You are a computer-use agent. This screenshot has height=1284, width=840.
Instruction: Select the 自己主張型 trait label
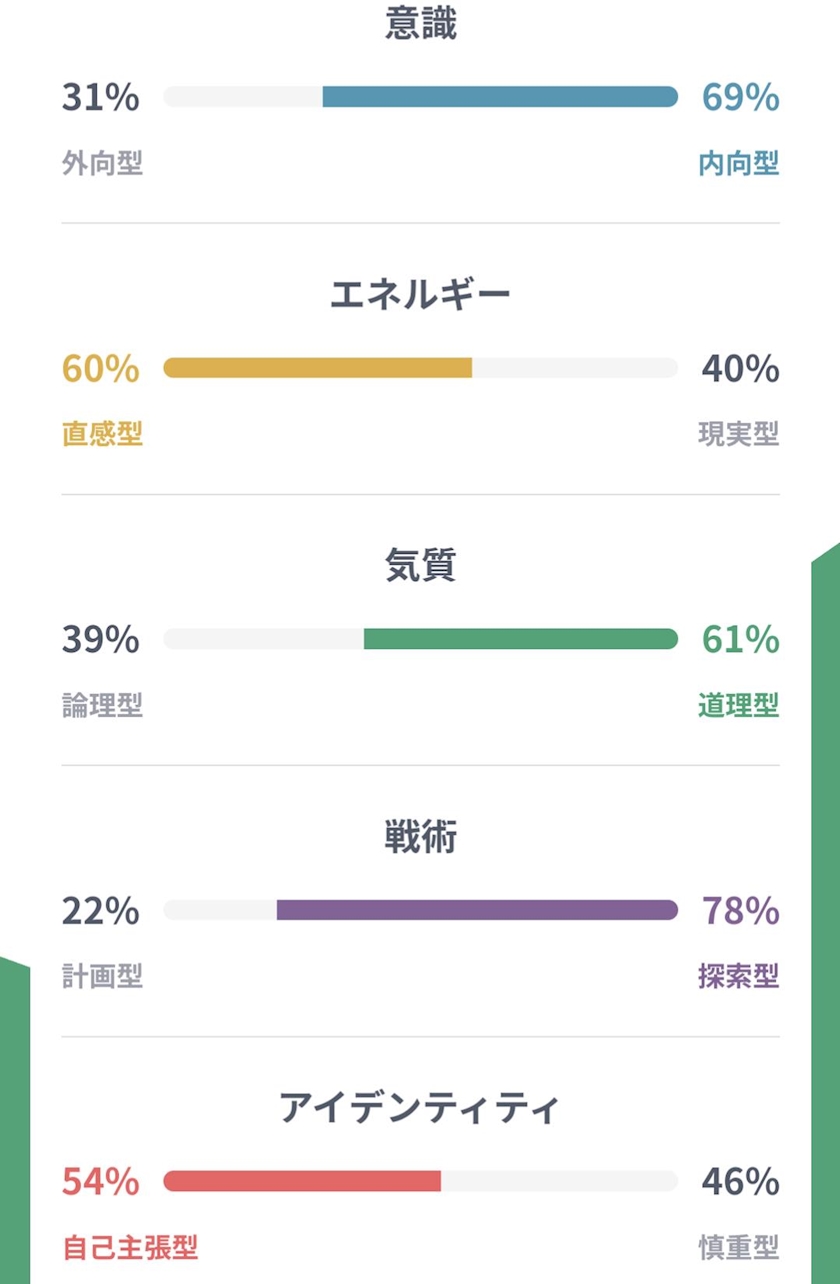point(130,1247)
